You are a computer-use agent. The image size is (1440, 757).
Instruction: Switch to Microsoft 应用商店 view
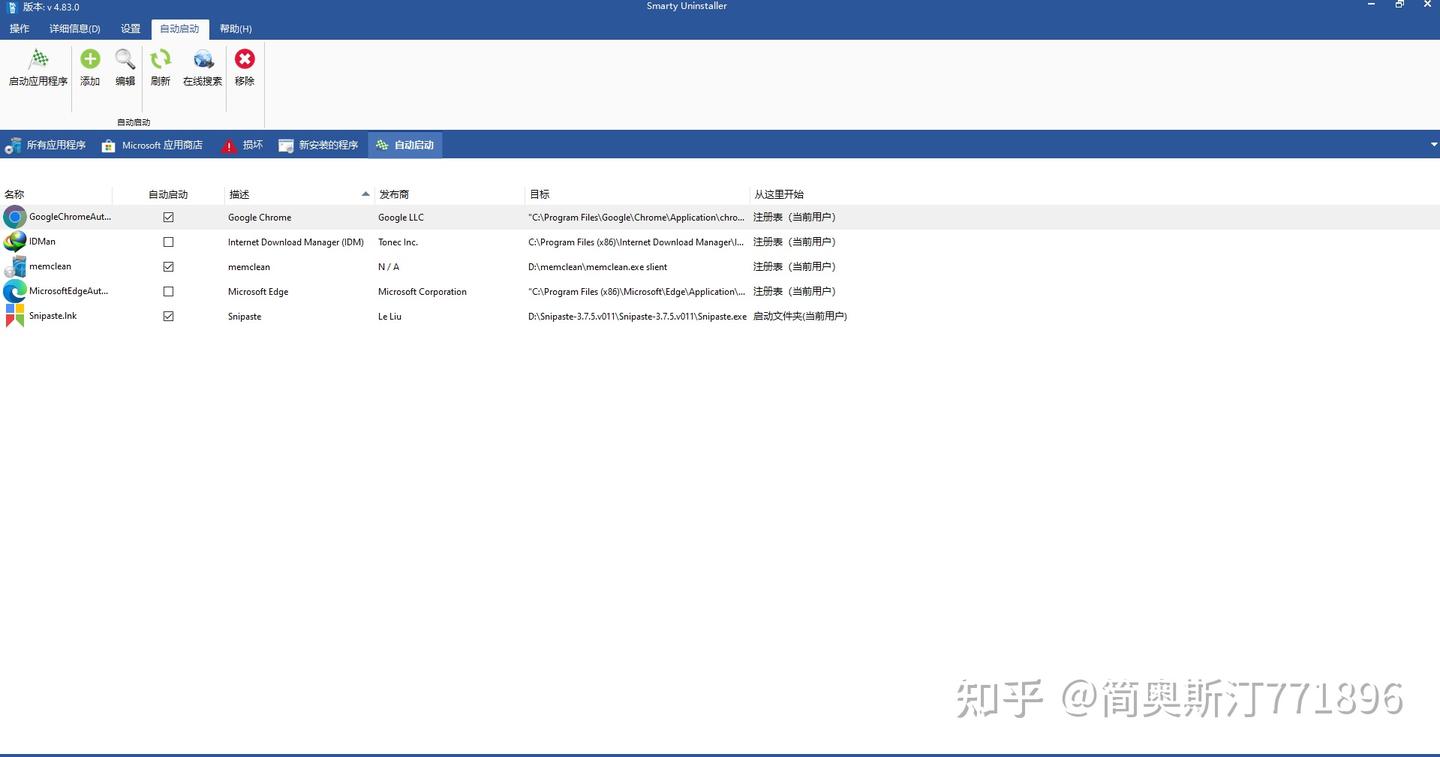click(152, 145)
